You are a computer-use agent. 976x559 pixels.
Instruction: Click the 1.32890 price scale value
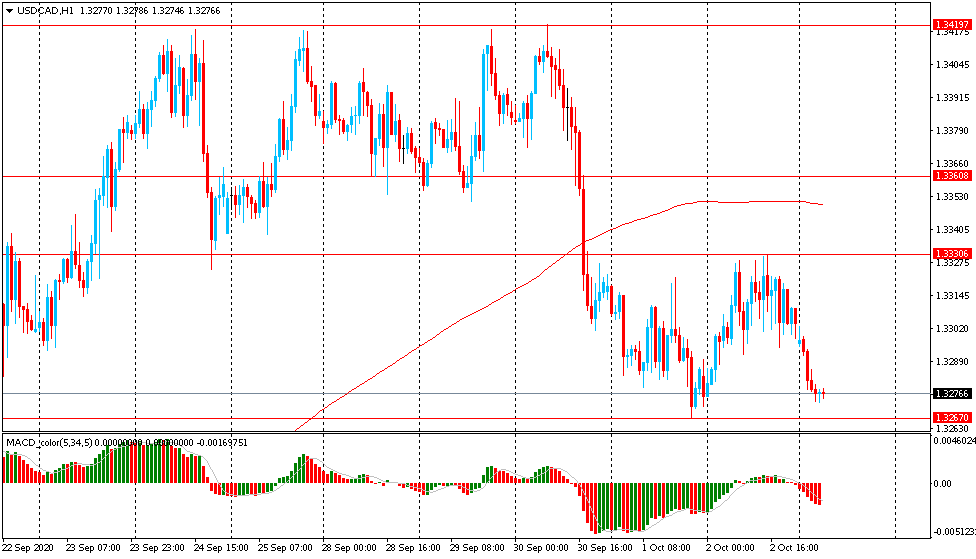(x=952, y=362)
